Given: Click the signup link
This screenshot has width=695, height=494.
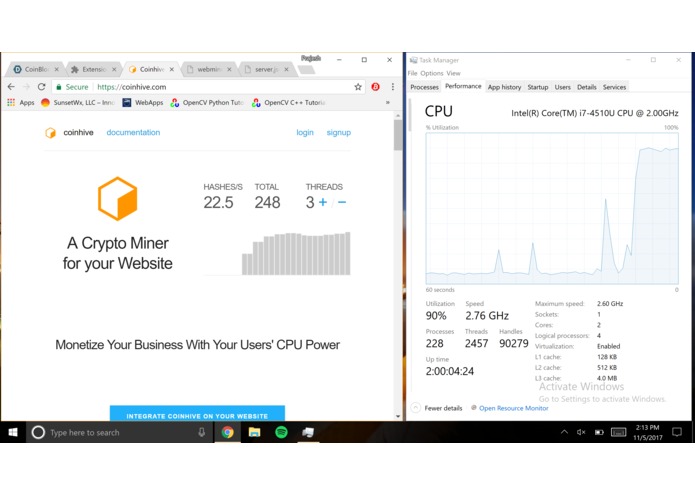Looking at the screenshot, I should [339, 132].
